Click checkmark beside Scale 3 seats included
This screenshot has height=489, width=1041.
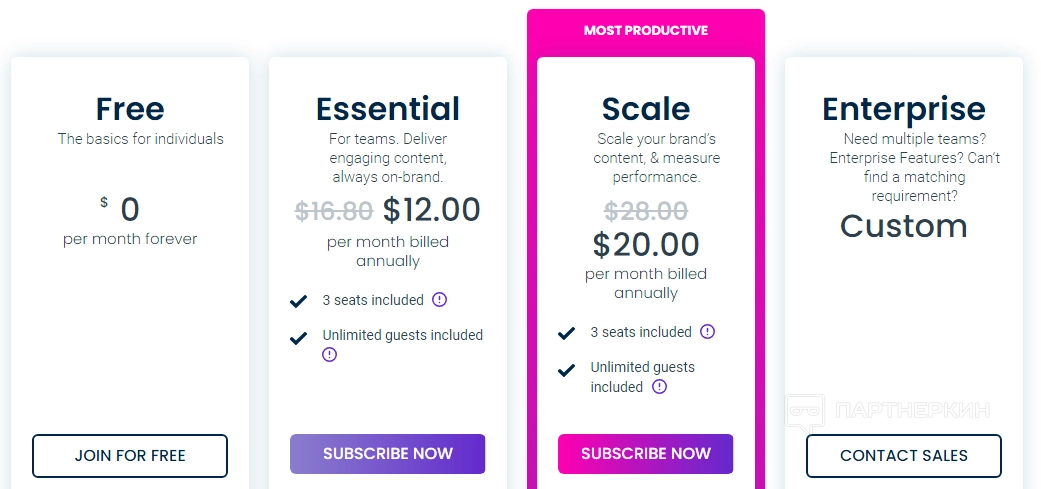click(x=566, y=333)
